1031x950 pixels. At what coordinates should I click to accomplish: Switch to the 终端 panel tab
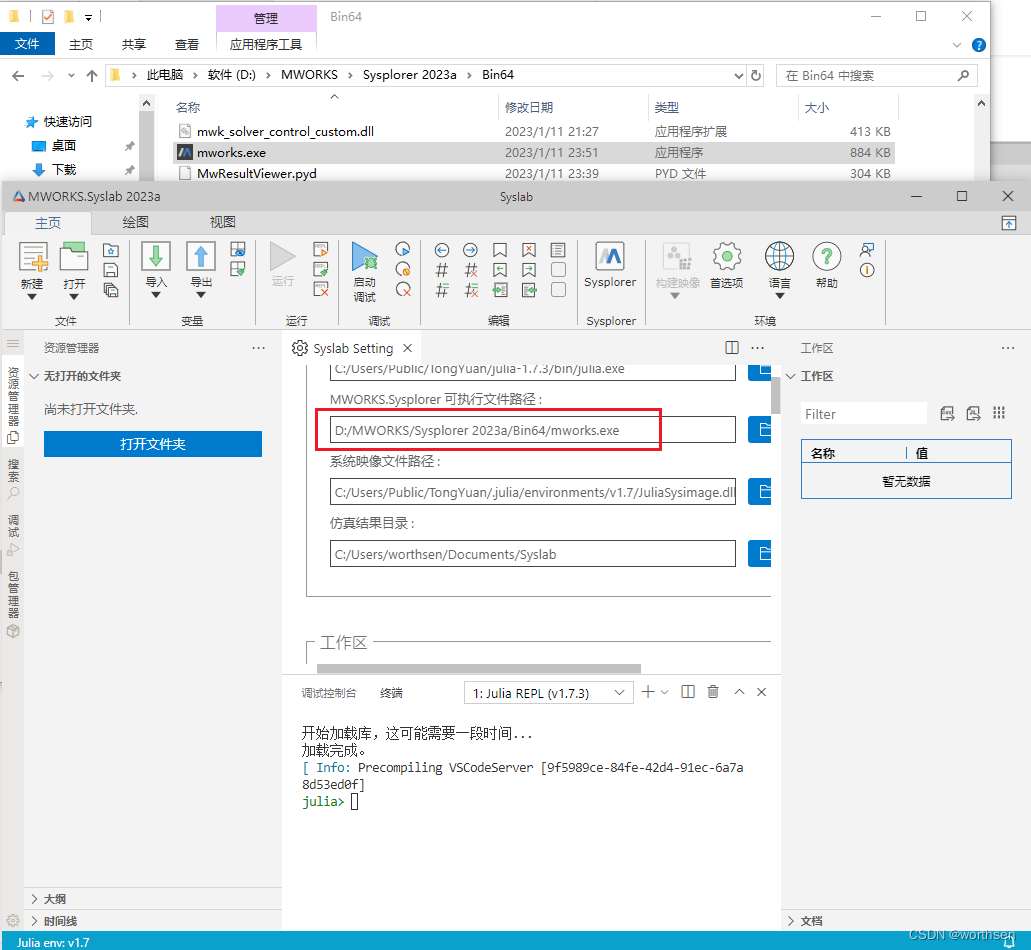pyautogui.click(x=391, y=693)
